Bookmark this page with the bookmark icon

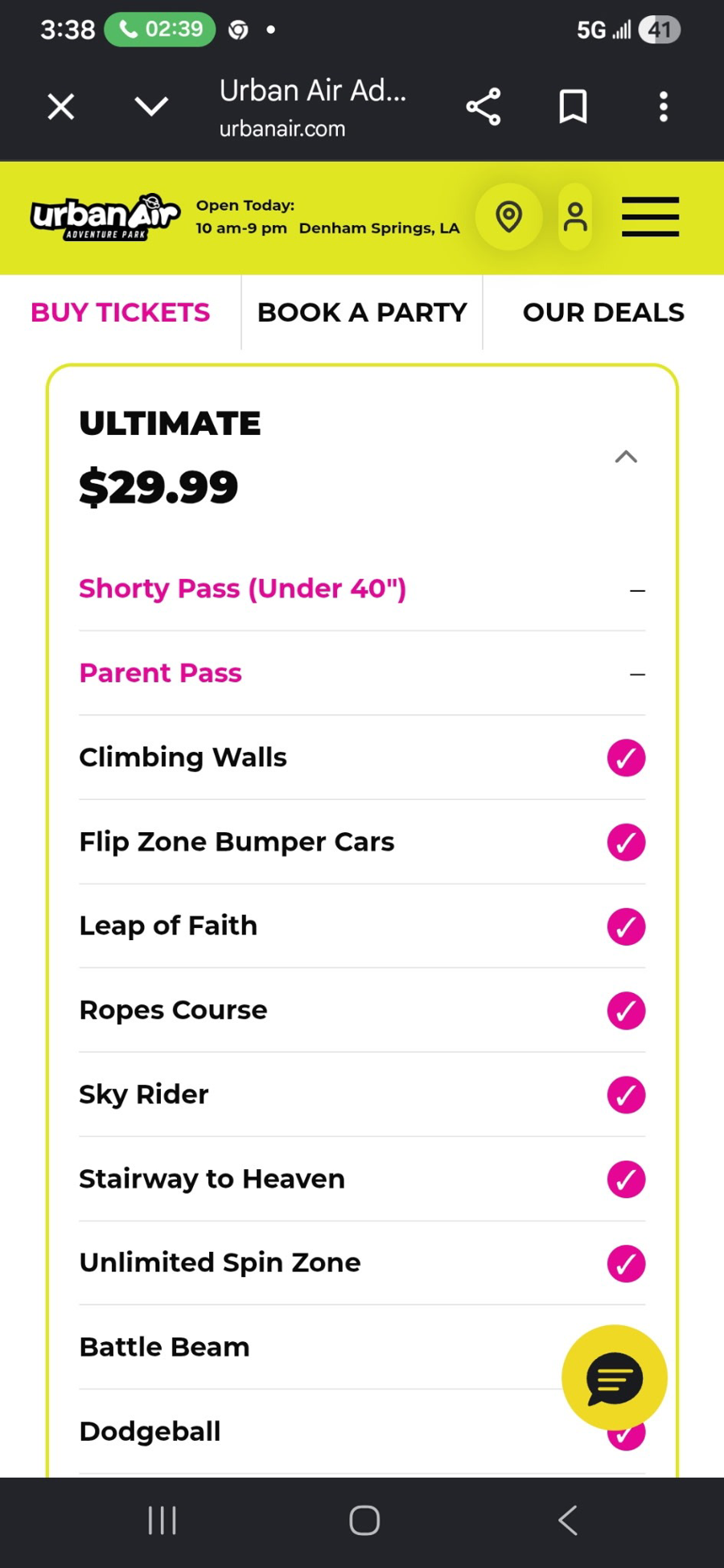pyautogui.click(x=574, y=107)
